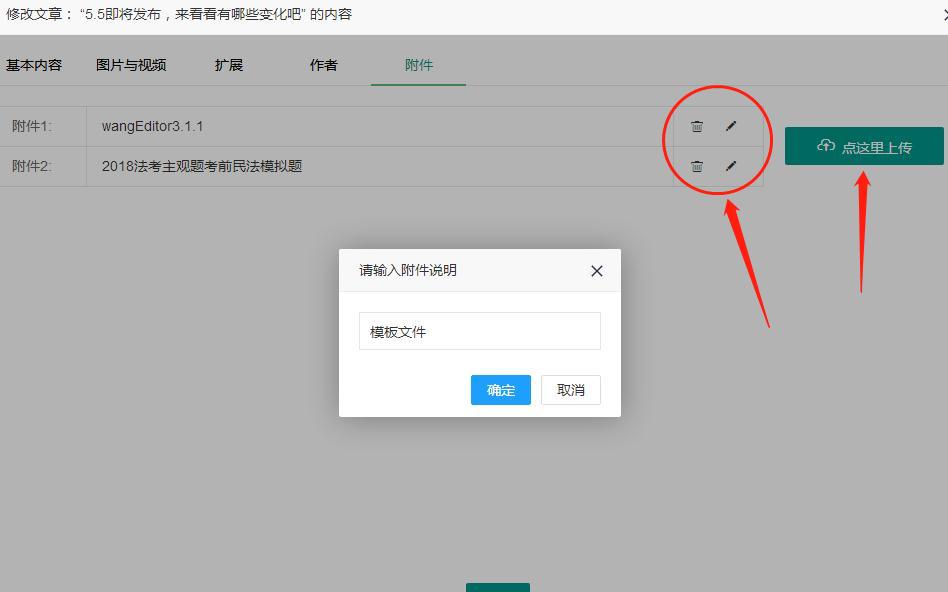Close the 请输入附件说明 dialog with X

pos(597,271)
